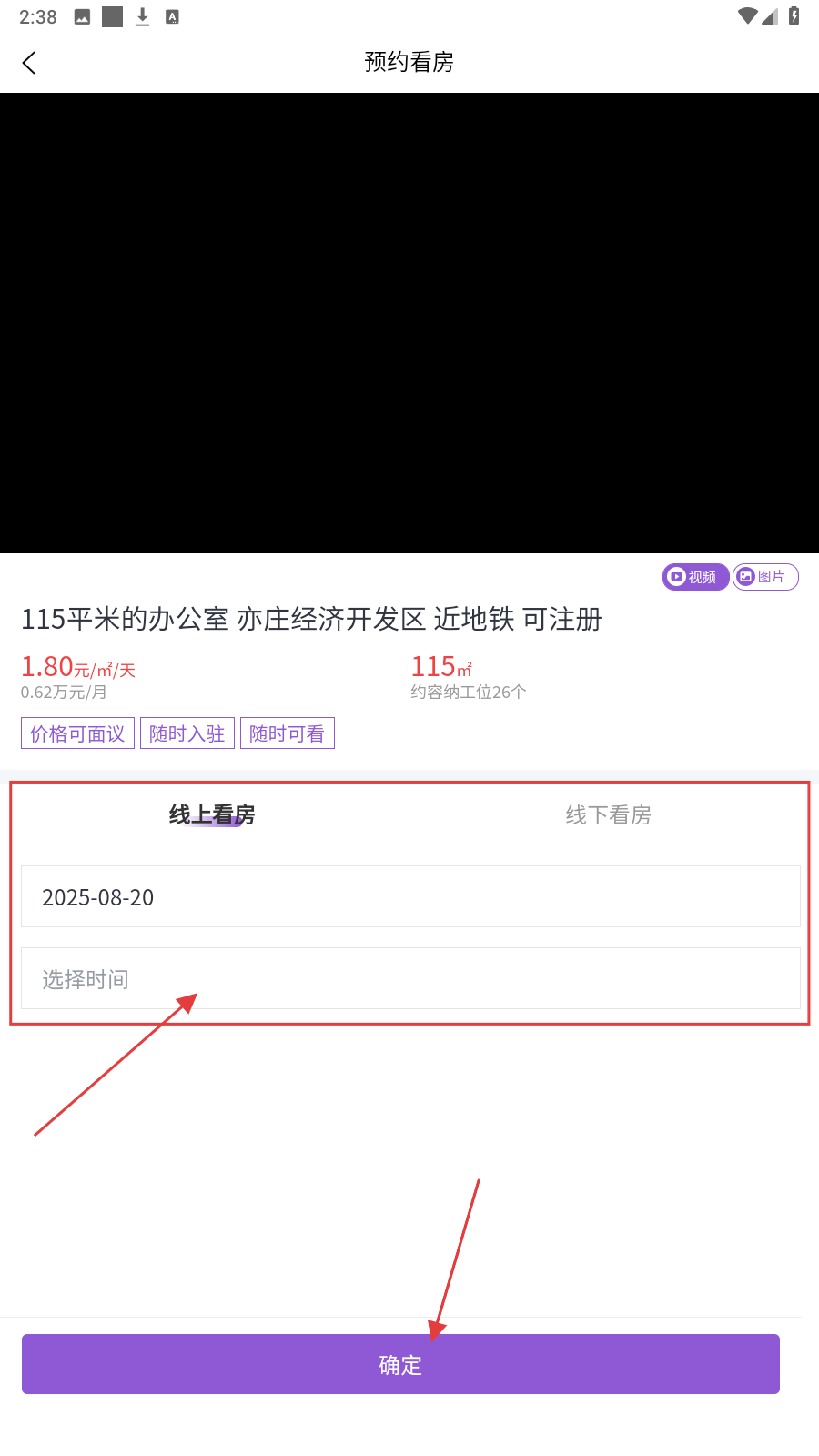Switch media to 图片 view

765,577
